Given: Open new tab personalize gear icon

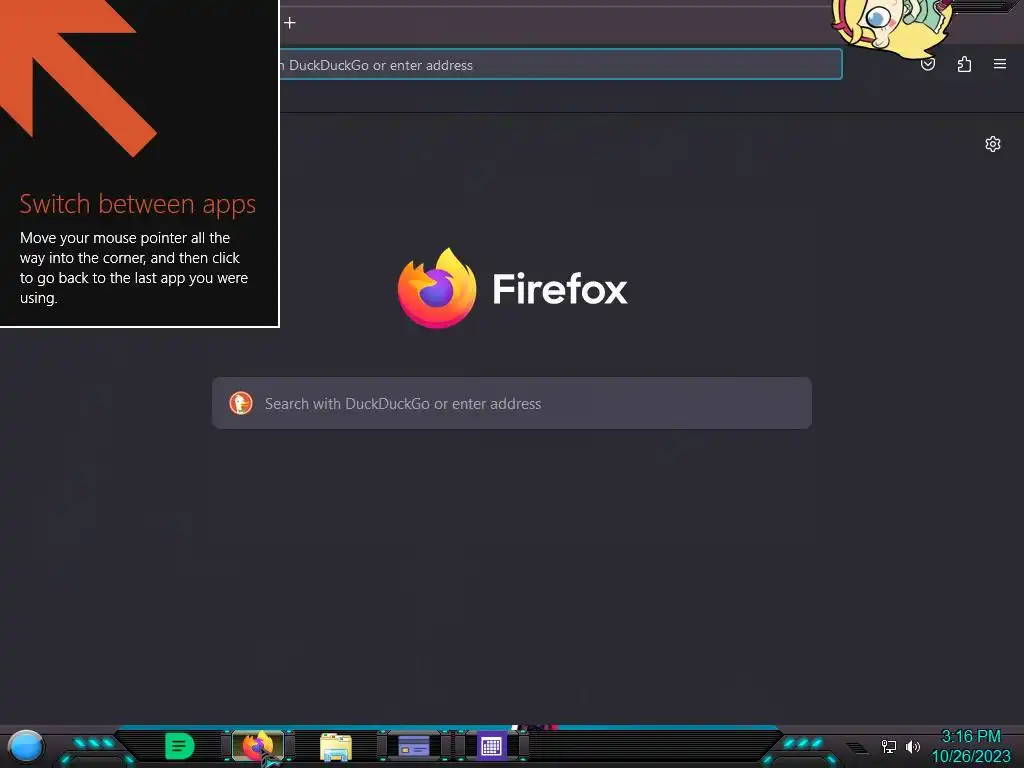Looking at the screenshot, I should coord(993,144).
